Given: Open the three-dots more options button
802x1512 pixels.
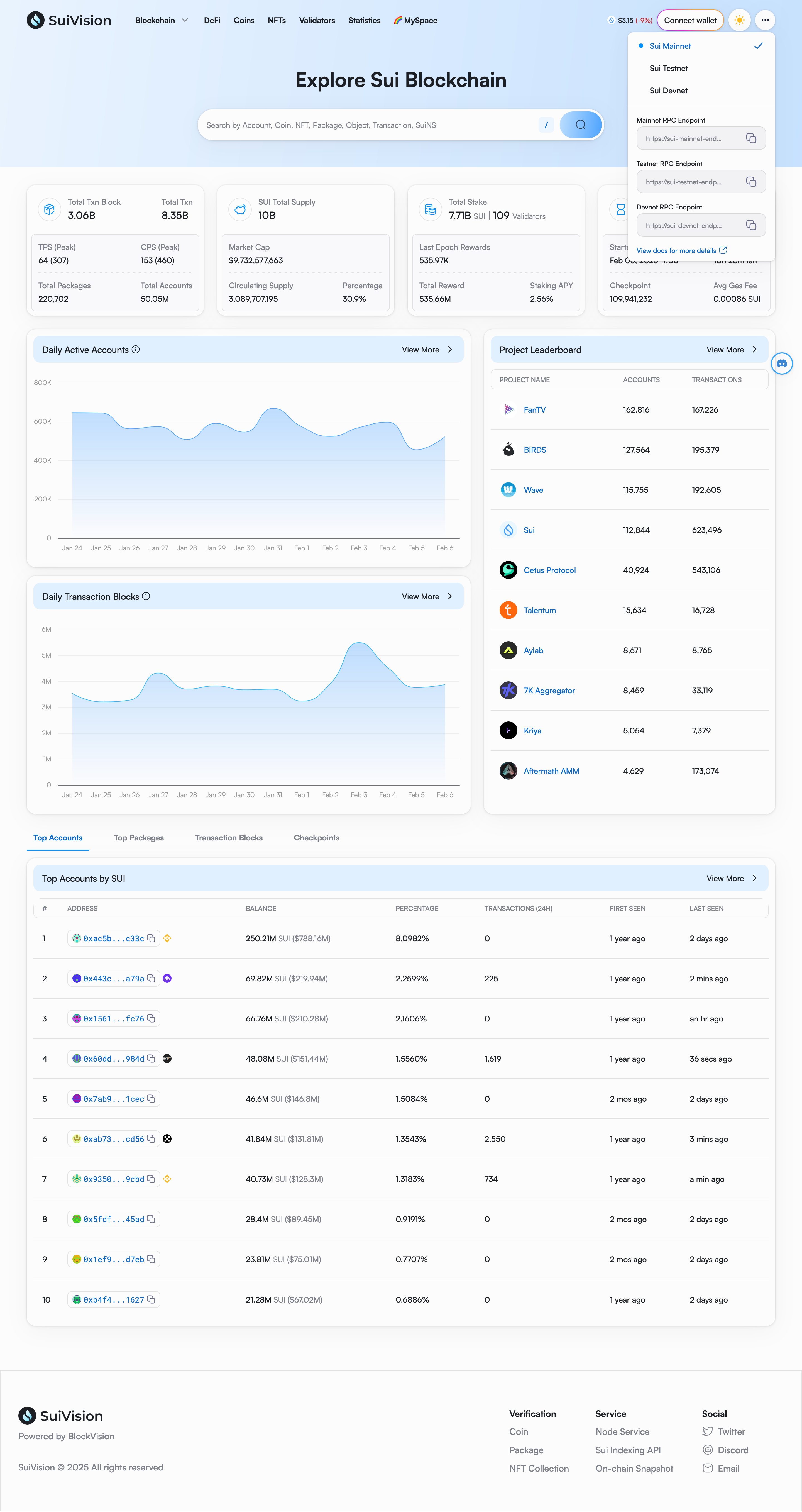Looking at the screenshot, I should (x=764, y=21).
